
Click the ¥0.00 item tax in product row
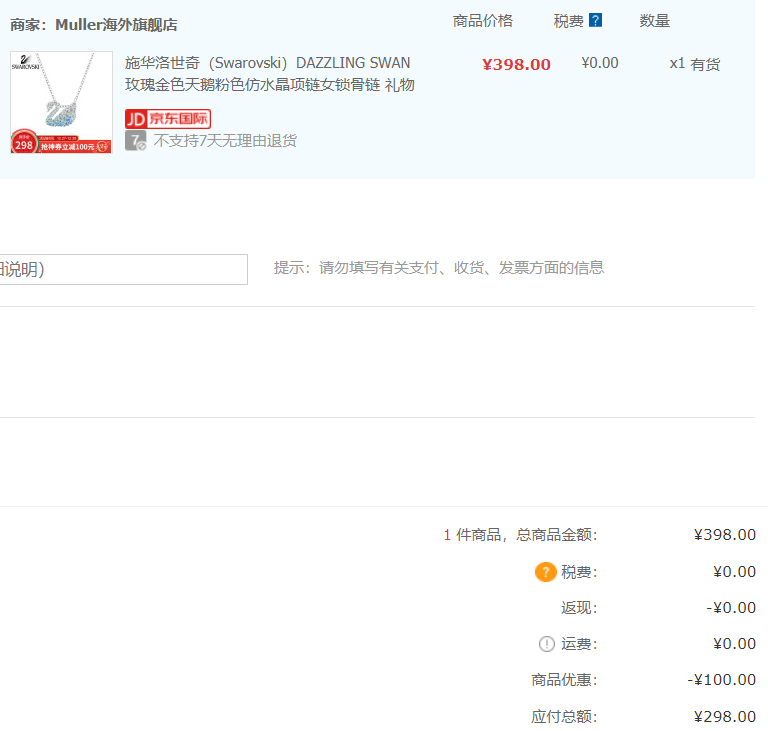click(600, 63)
